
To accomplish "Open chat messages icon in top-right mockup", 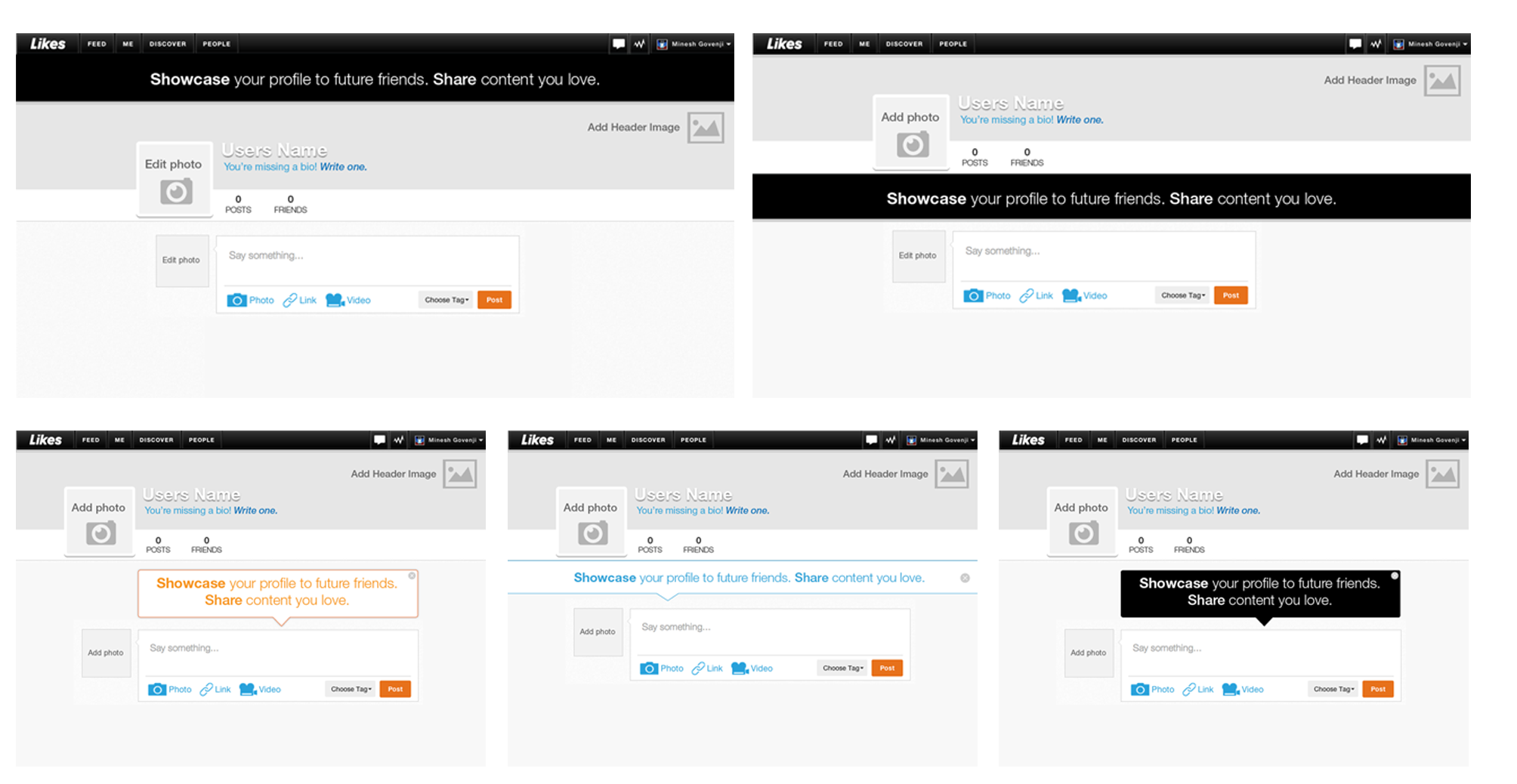I will tap(1355, 44).
